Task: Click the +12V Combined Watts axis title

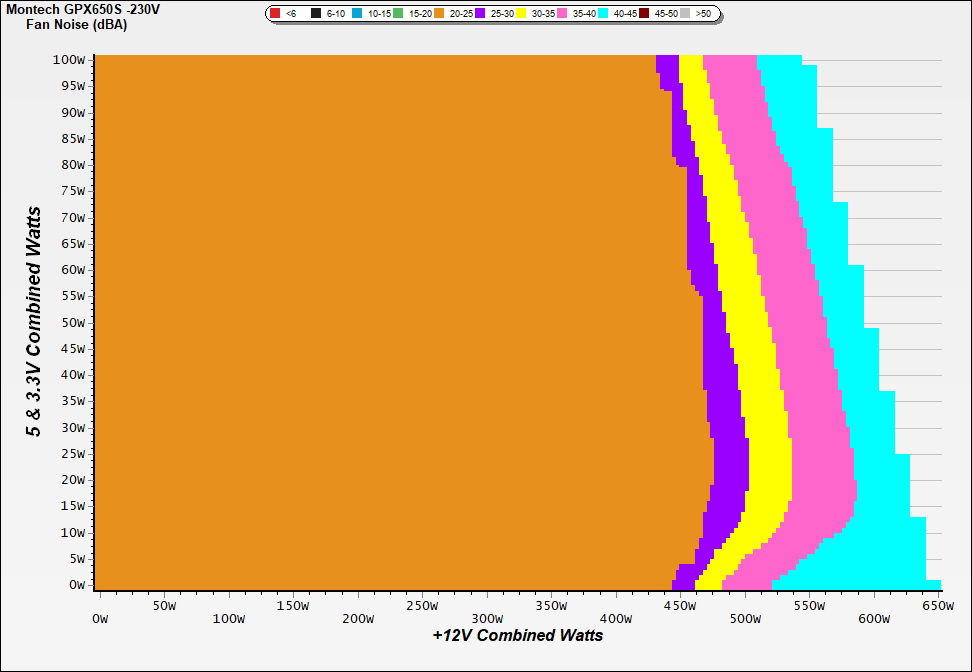Action: 518,635
